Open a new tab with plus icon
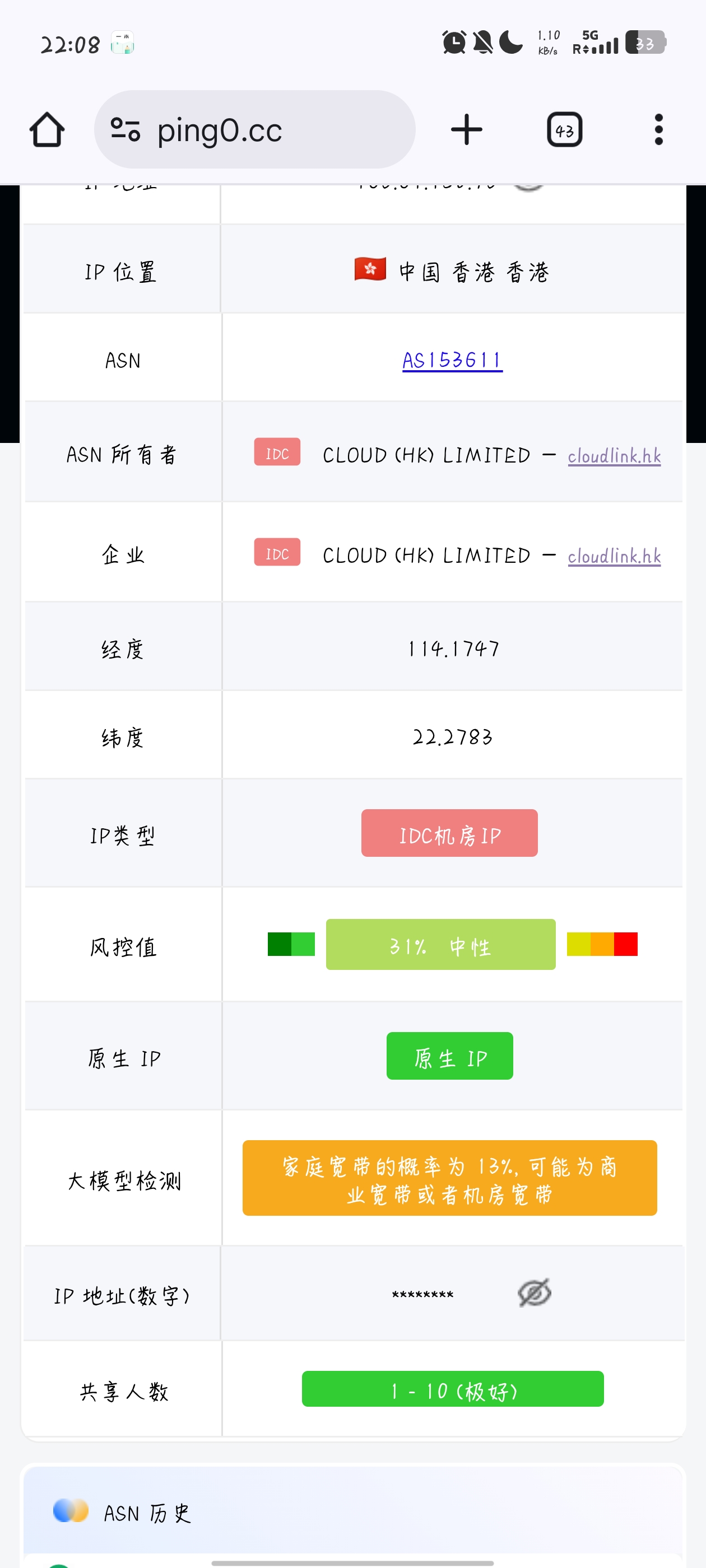Image resolution: width=706 pixels, height=1568 pixels. pos(467,130)
